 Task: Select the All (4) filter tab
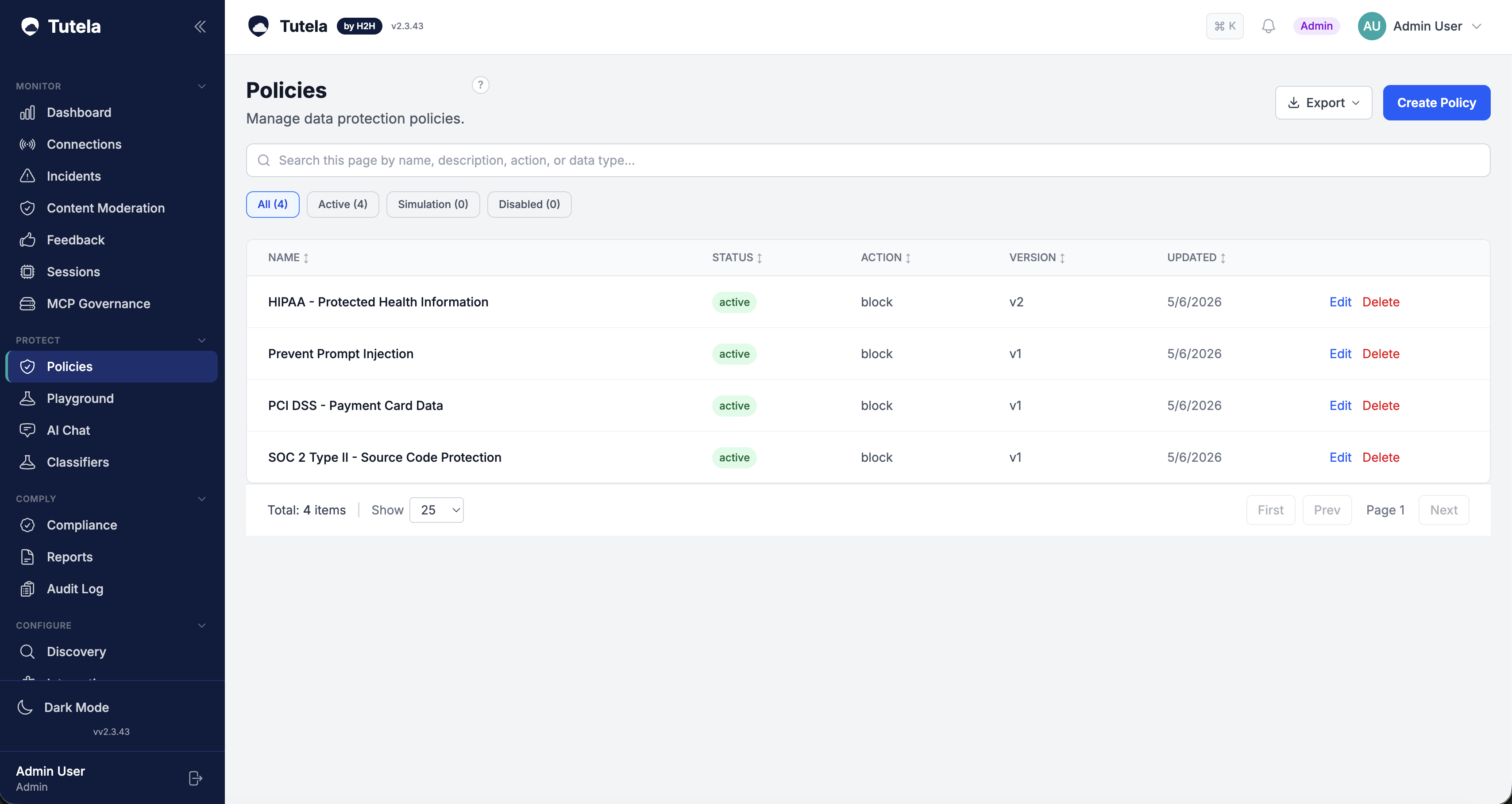272,205
